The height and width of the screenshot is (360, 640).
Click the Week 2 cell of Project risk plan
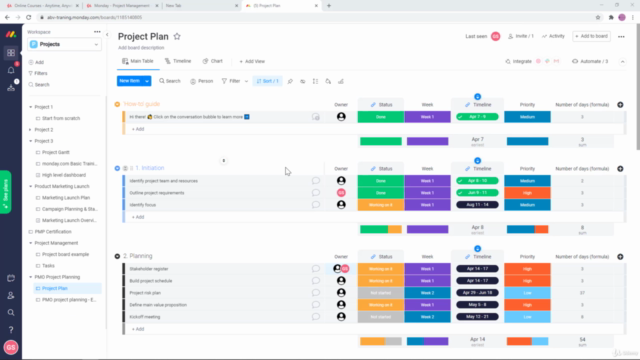pyautogui.click(x=427, y=293)
